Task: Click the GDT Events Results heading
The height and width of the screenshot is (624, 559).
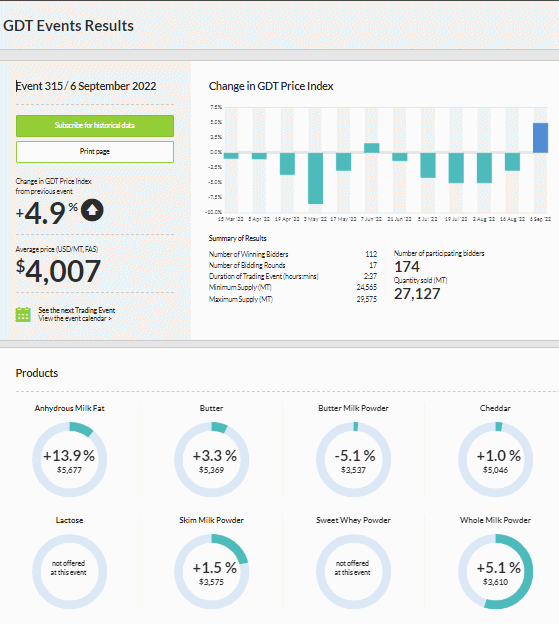Action: point(68,26)
